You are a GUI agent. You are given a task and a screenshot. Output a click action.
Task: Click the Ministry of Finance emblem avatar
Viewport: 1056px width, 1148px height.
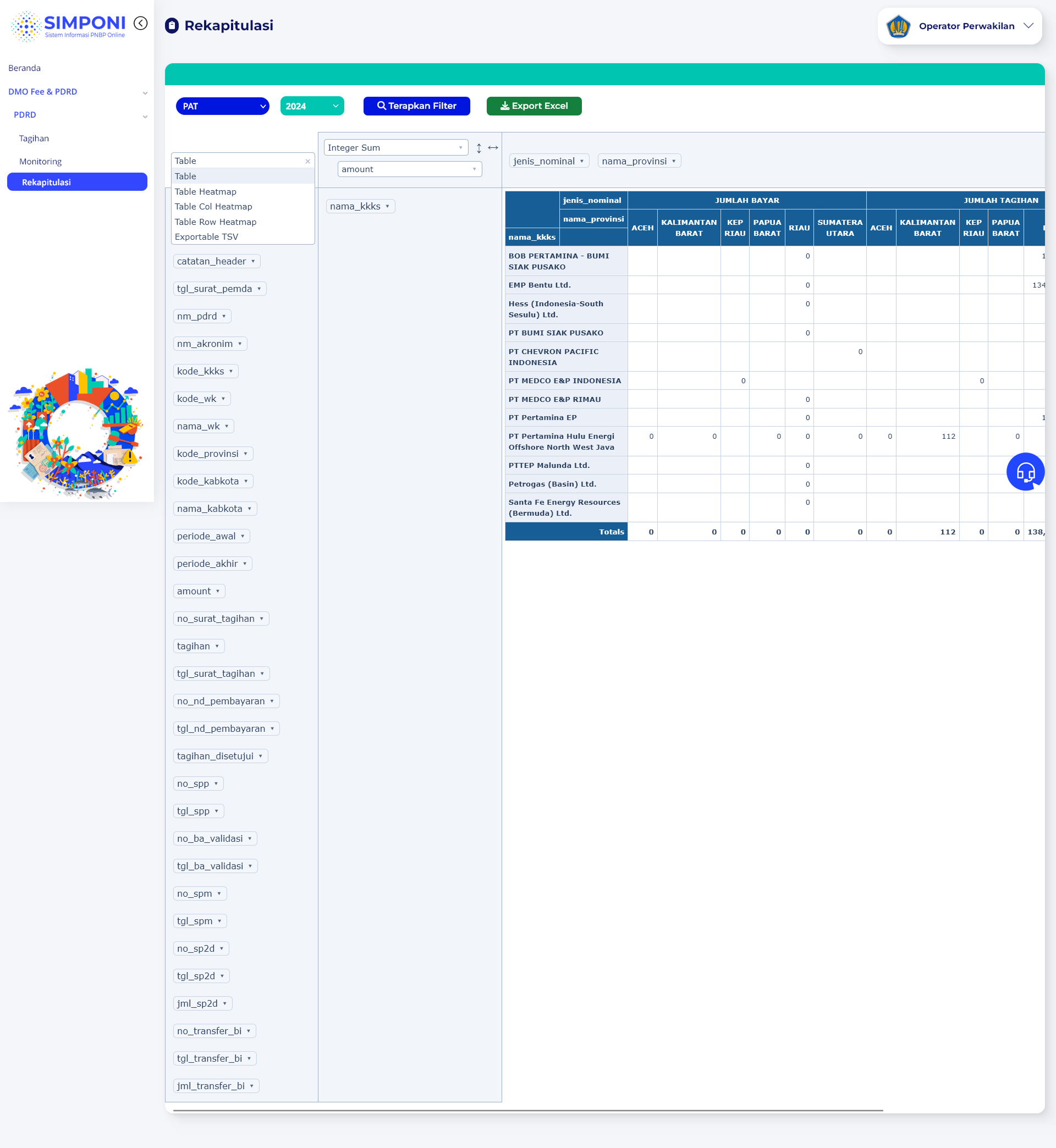(898, 26)
